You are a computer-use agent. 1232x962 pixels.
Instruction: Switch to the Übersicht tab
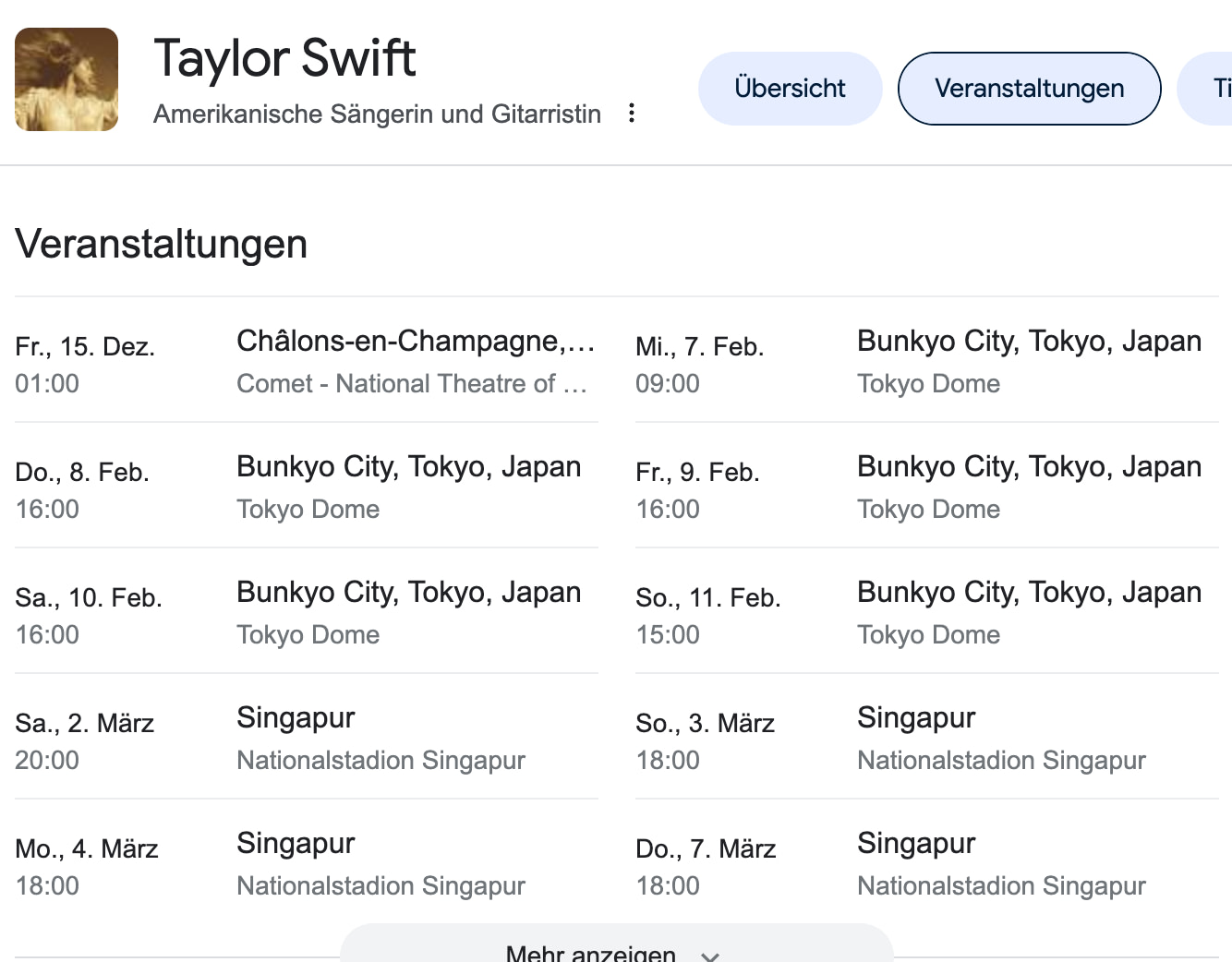[790, 88]
